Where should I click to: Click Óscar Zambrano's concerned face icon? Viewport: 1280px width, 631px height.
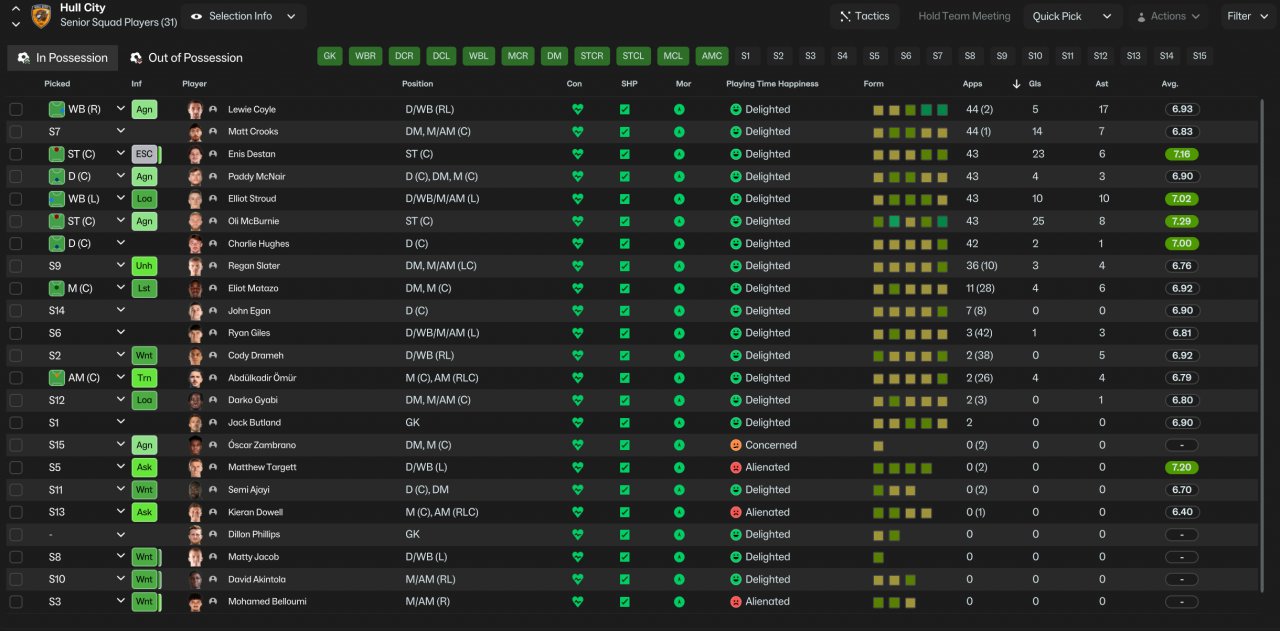[x=736, y=445]
